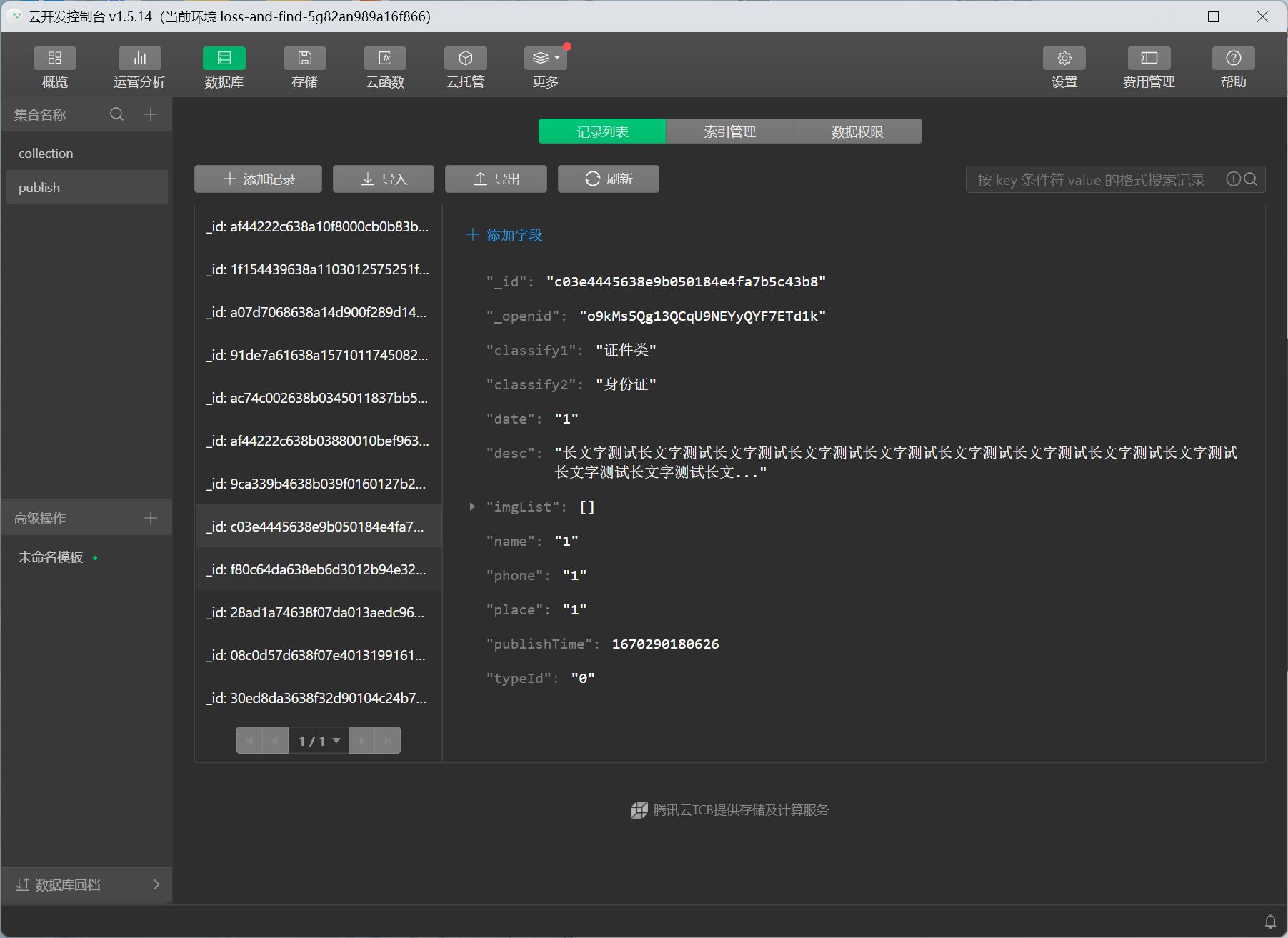Select record 28ad1a74638f07da013aedc96
1288x938 pixels.
point(319,612)
